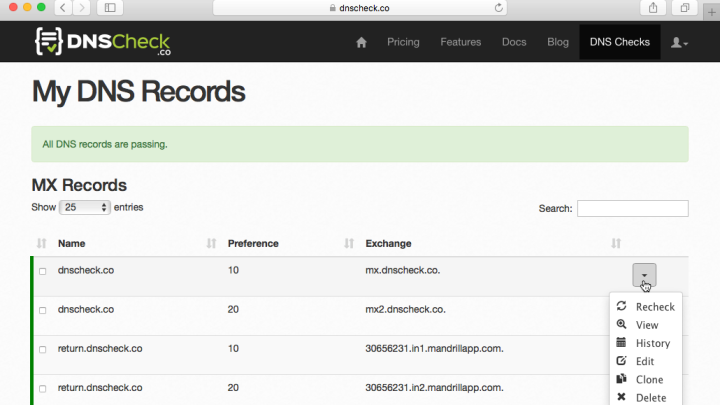This screenshot has height=405, width=720.
Task: Toggle the row actions dropdown button
Action: (644, 275)
